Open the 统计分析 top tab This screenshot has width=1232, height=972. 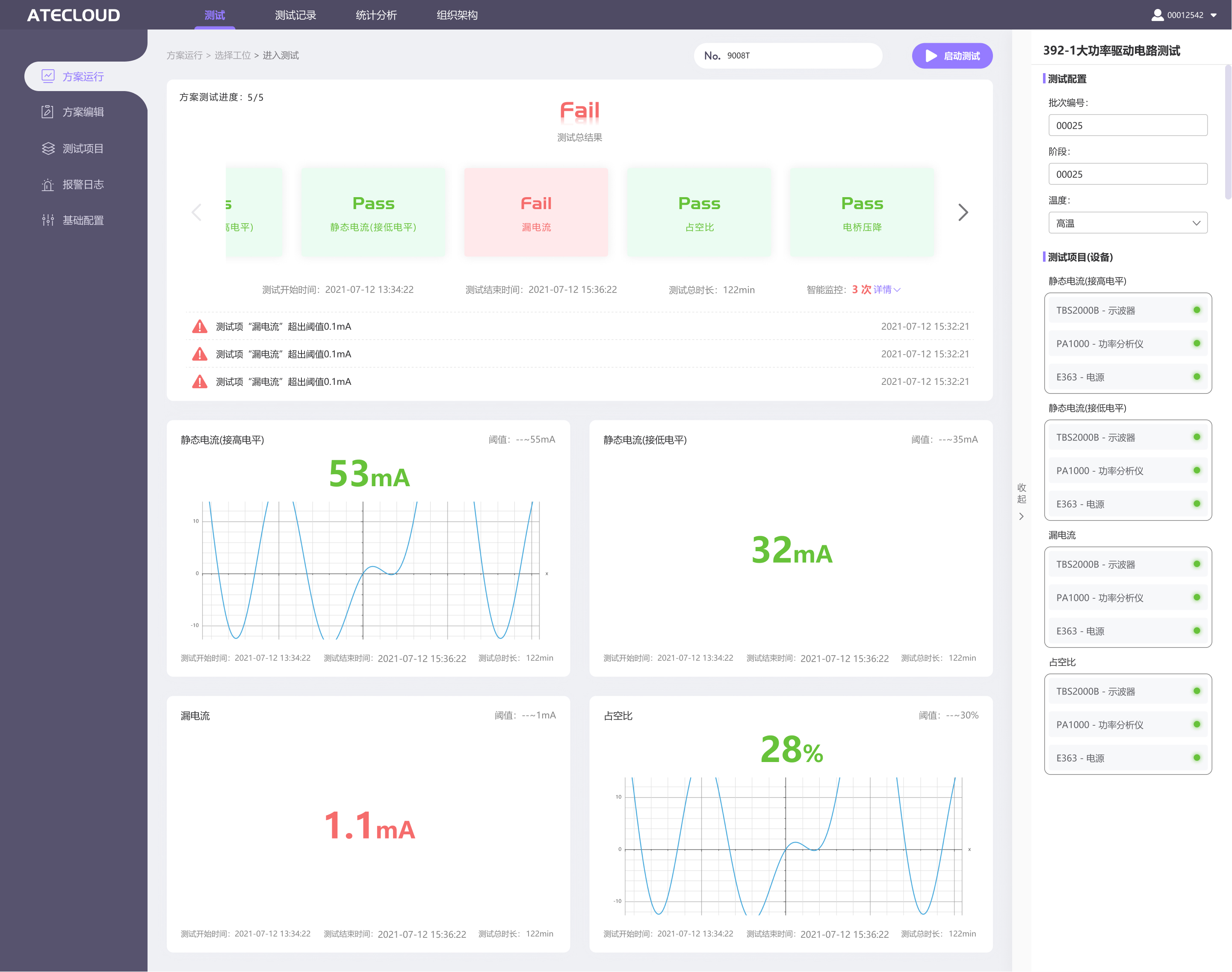click(376, 15)
